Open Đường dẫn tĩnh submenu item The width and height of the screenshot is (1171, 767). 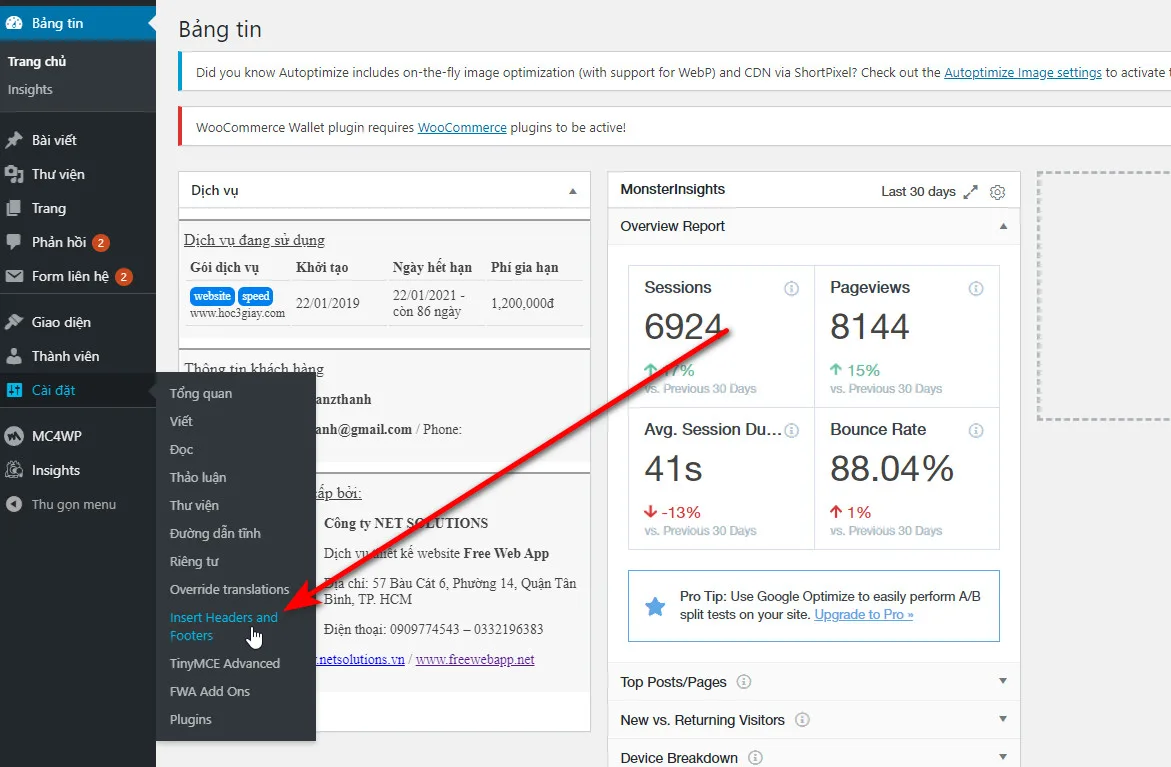point(215,533)
